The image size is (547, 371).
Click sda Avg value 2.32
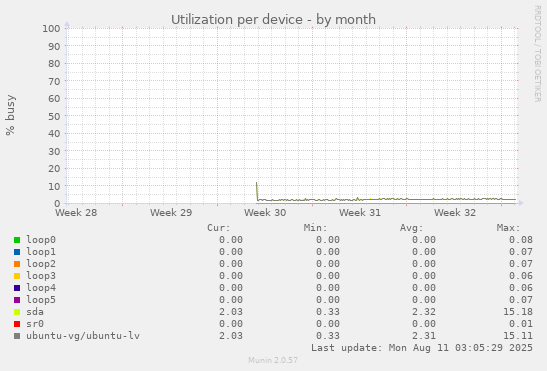click(x=424, y=312)
